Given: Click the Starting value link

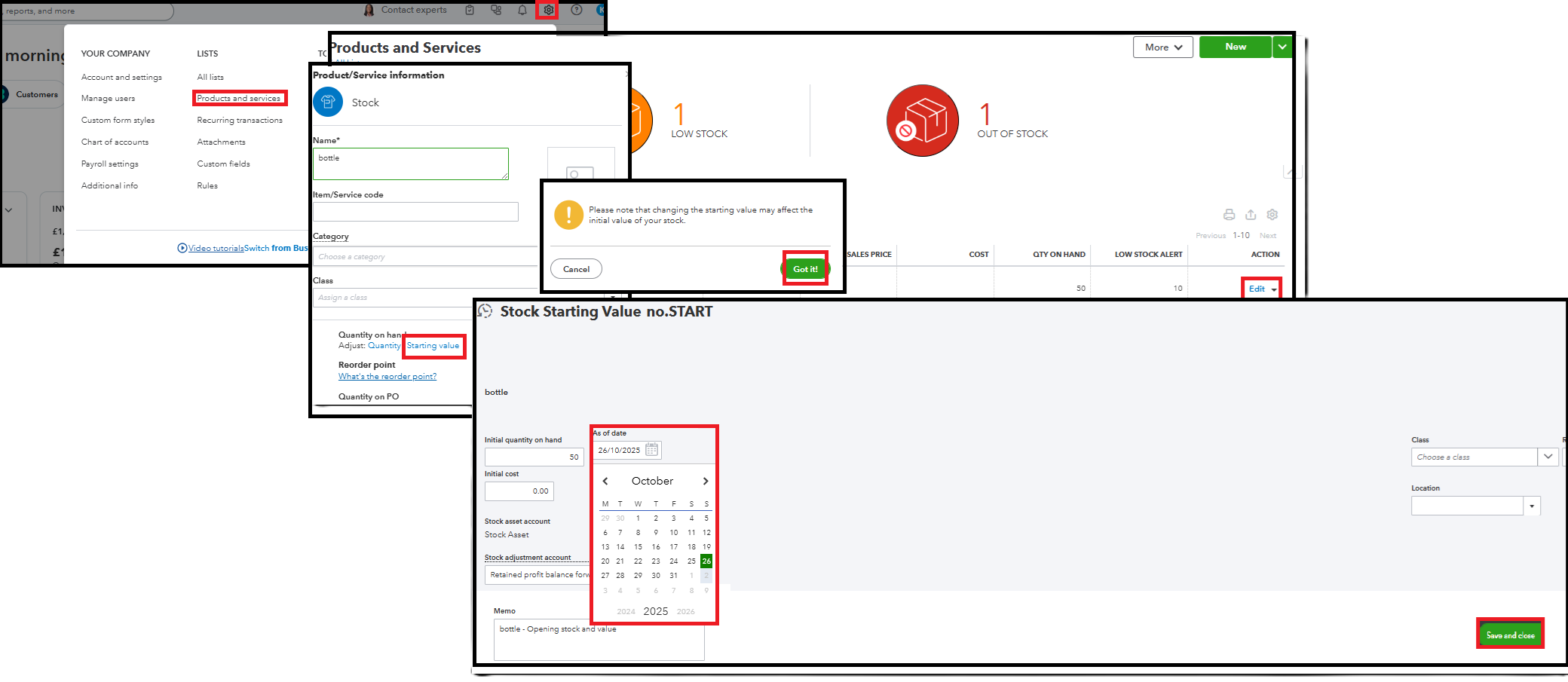Looking at the screenshot, I should point(433,346).
